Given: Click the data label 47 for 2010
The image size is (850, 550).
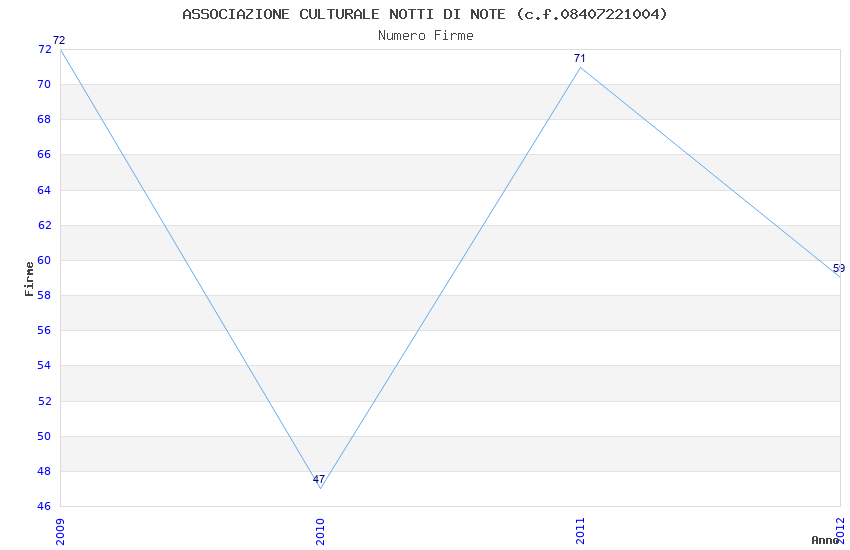Looking at the screenshot, I should pyautogui.click(x=319, y=479).
